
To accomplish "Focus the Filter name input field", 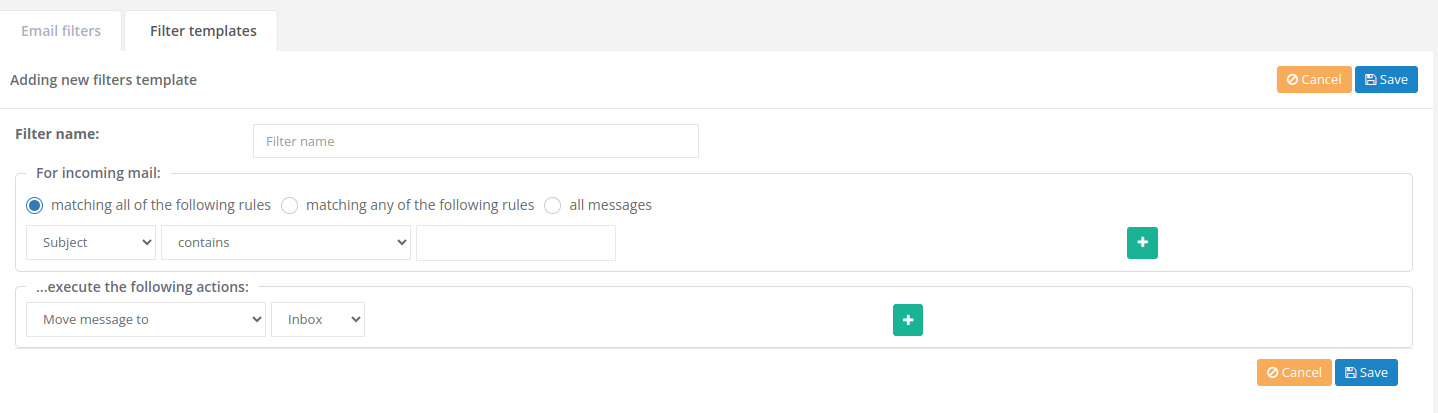I will click(x=475, y=141).
